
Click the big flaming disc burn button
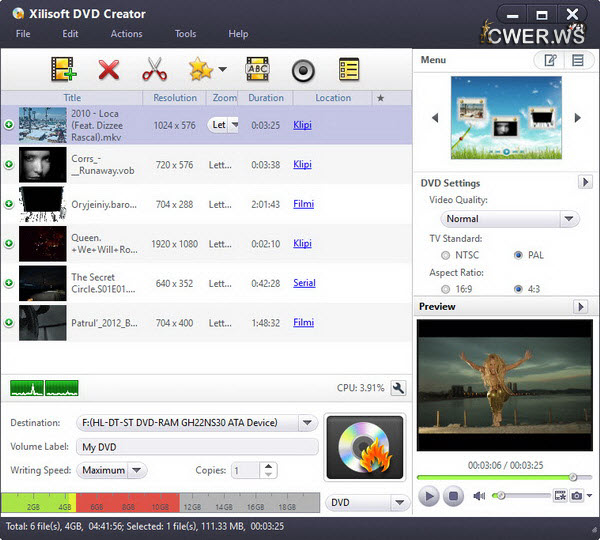point(365,447)
